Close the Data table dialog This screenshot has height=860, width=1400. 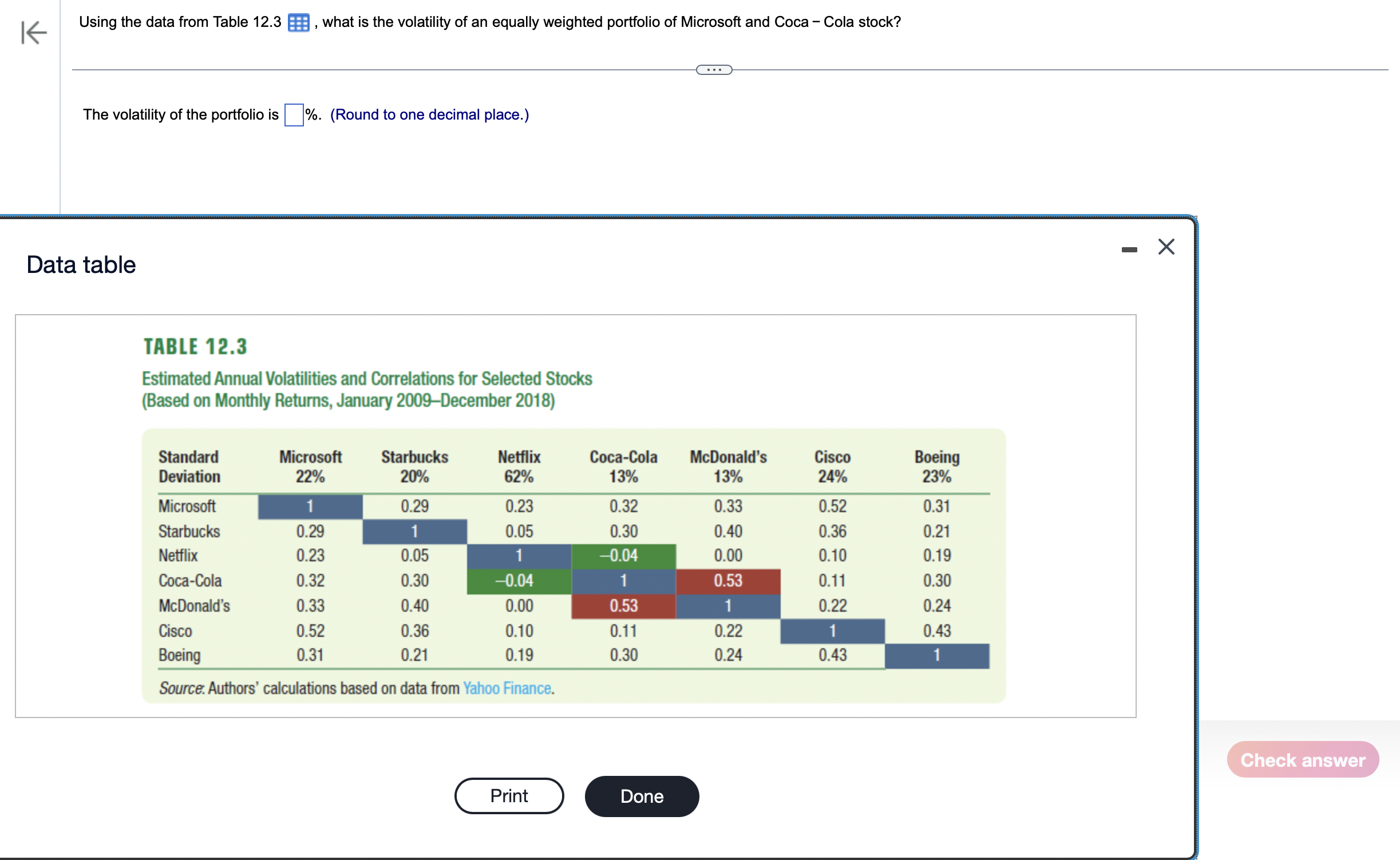click(1166, 247)
